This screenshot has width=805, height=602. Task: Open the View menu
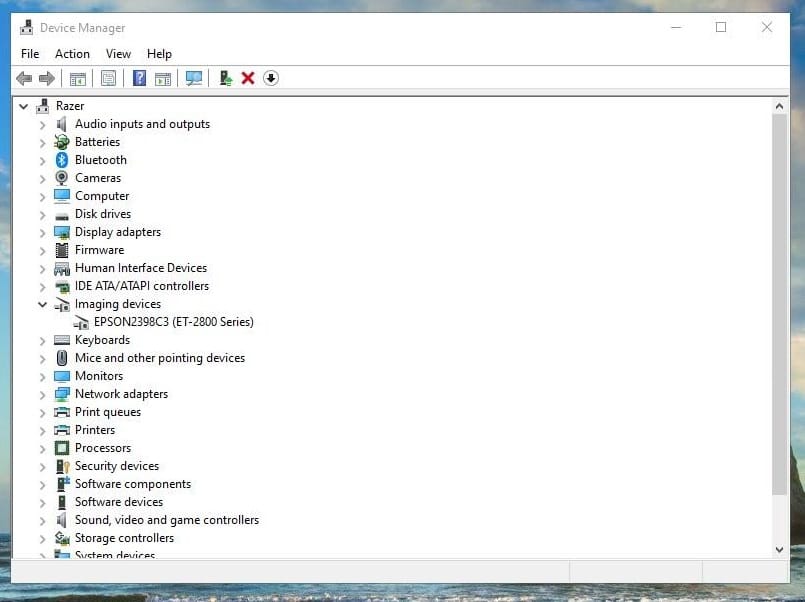118,54
